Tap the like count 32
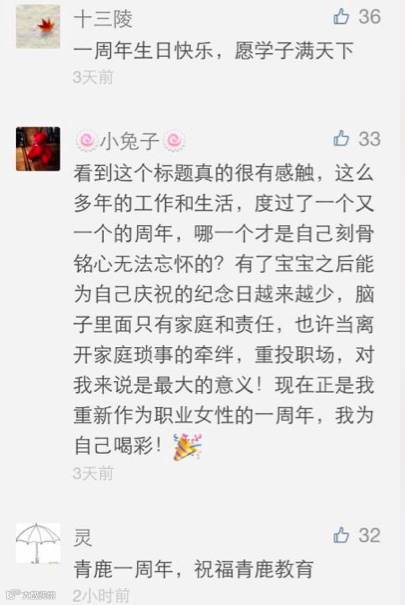This screenshot has height=605, width=405. [370, 536]
